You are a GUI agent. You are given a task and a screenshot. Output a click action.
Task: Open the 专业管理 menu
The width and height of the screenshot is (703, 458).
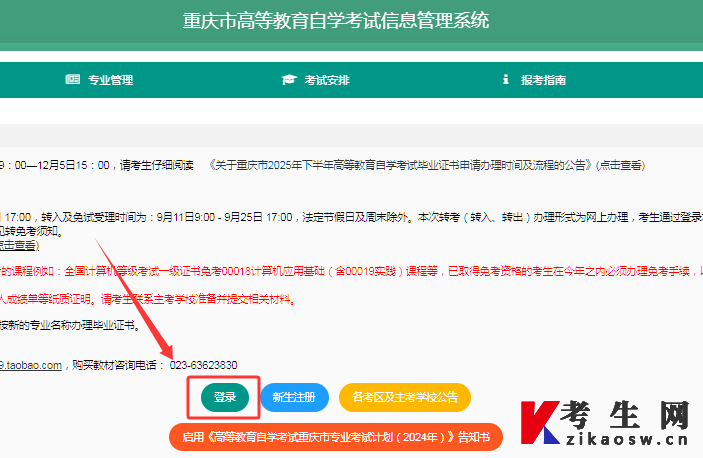point(100,80)
